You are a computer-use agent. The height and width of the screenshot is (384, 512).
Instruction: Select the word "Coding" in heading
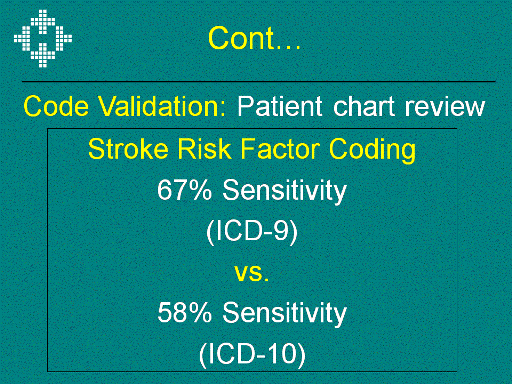(372, 150)
